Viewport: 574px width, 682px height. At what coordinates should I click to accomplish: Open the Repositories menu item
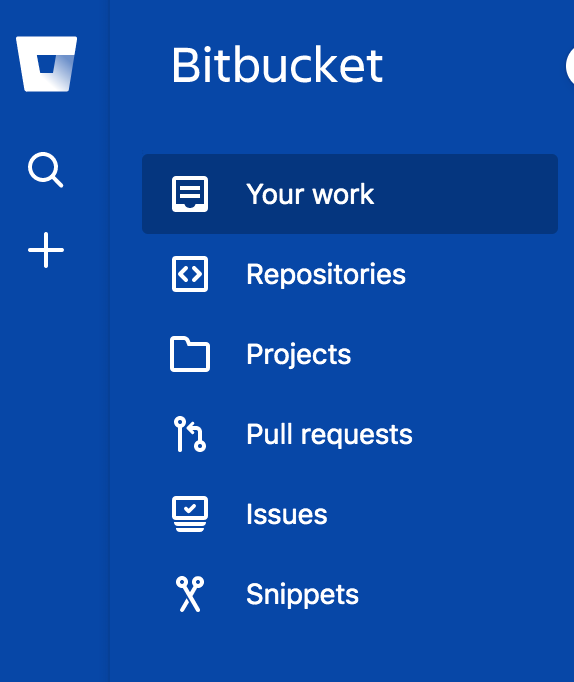[x=350, y=274]
